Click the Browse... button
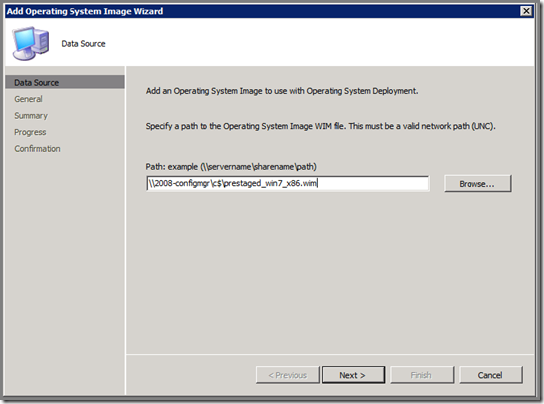The width and height of the screenshot is (544, 404). point(477,183)
